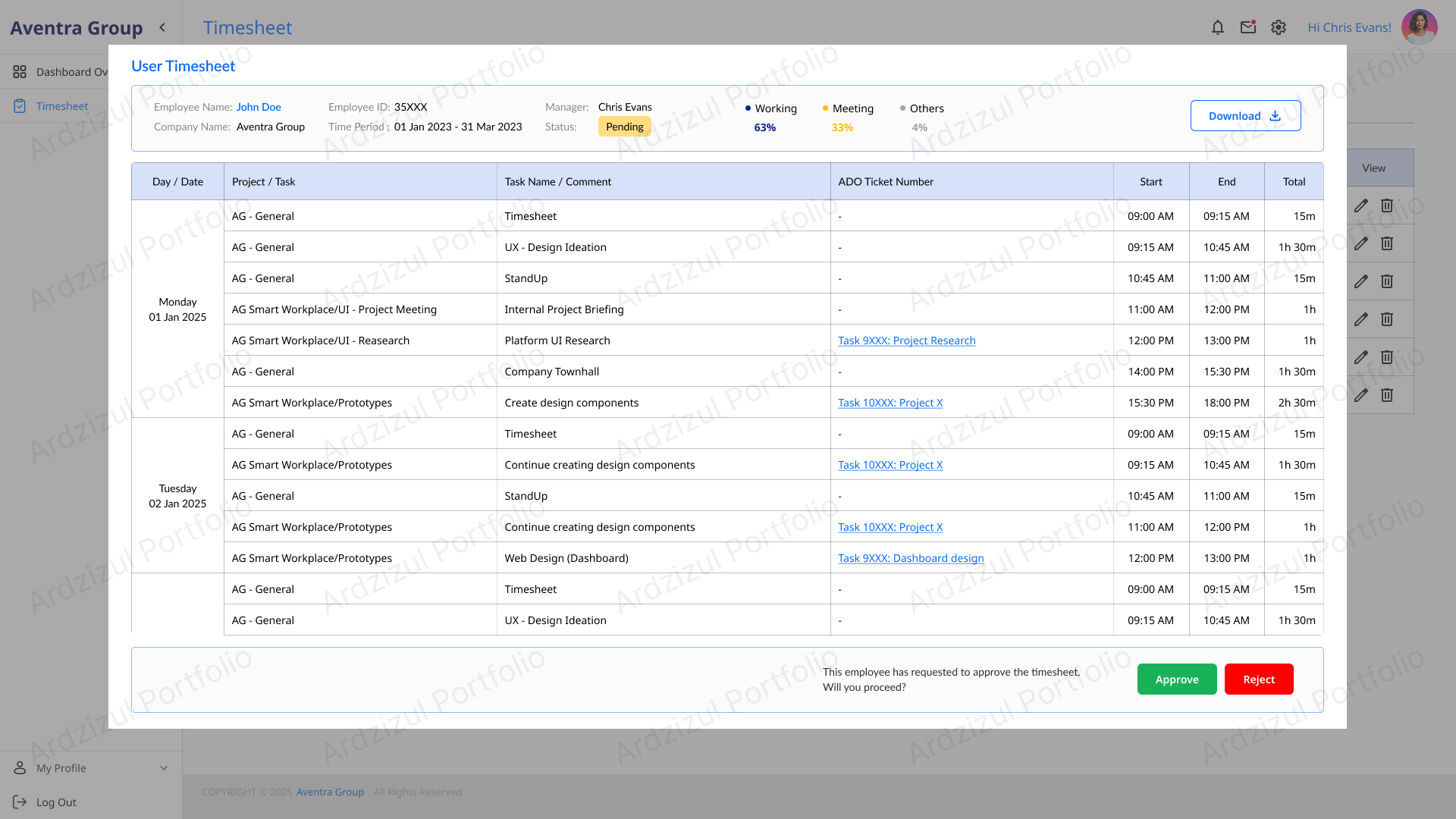Click the first row edit pencil icon behind dialog
Screen dimensions: 1456x819
coord(1361,206)
